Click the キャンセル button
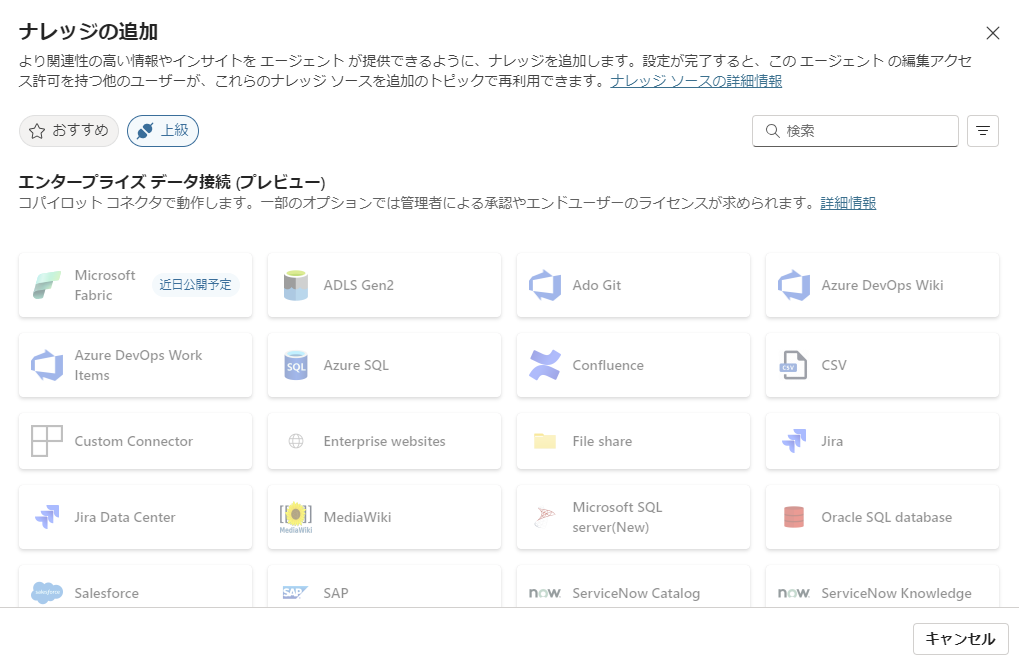This screenshot has height=666, width=1019. coord(961,639)
